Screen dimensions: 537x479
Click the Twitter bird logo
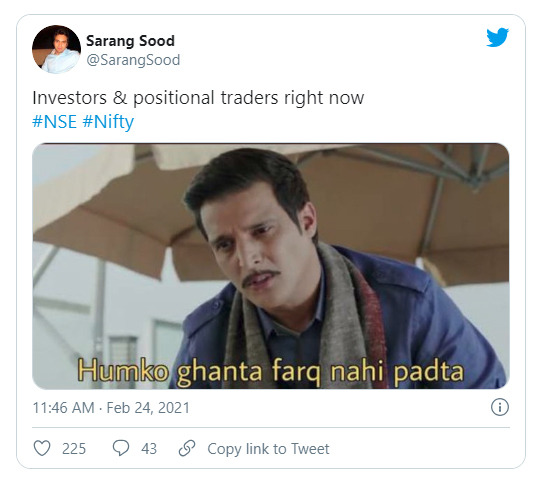(x=497, y=37)
